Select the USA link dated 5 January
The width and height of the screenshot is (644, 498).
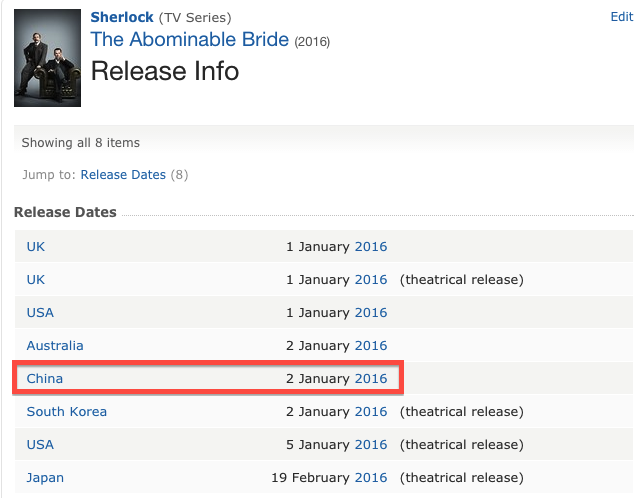coord(40,445)
